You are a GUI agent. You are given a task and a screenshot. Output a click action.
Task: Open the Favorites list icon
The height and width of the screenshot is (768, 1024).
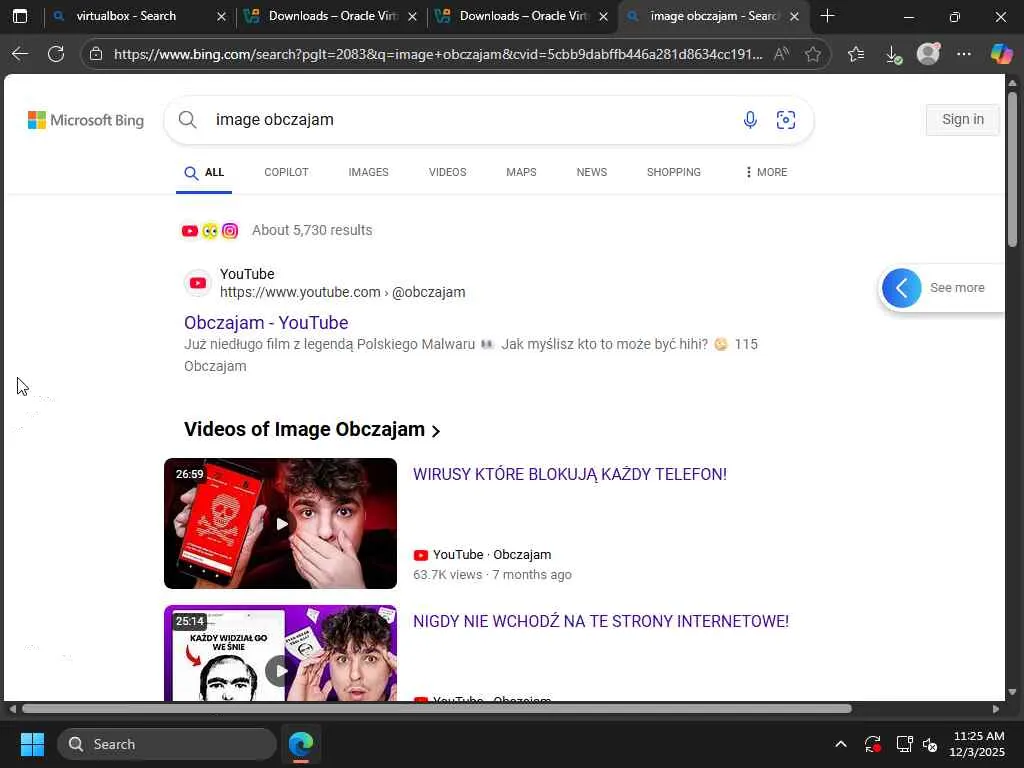(856, 54)
